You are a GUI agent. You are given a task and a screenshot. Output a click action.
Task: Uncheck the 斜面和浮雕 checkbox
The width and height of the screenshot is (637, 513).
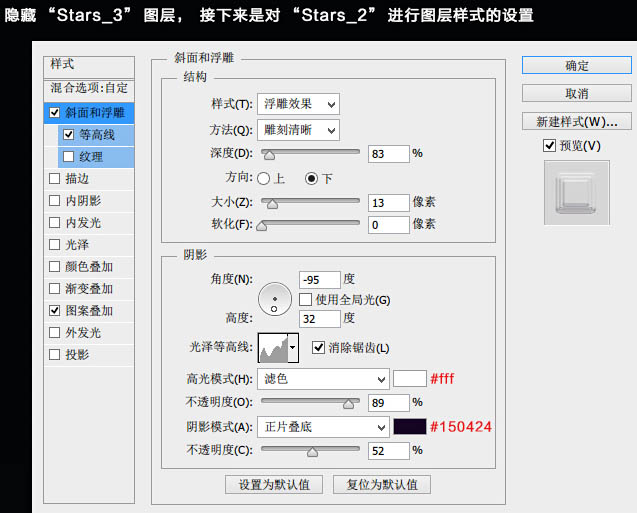click(x=54, y=113)
